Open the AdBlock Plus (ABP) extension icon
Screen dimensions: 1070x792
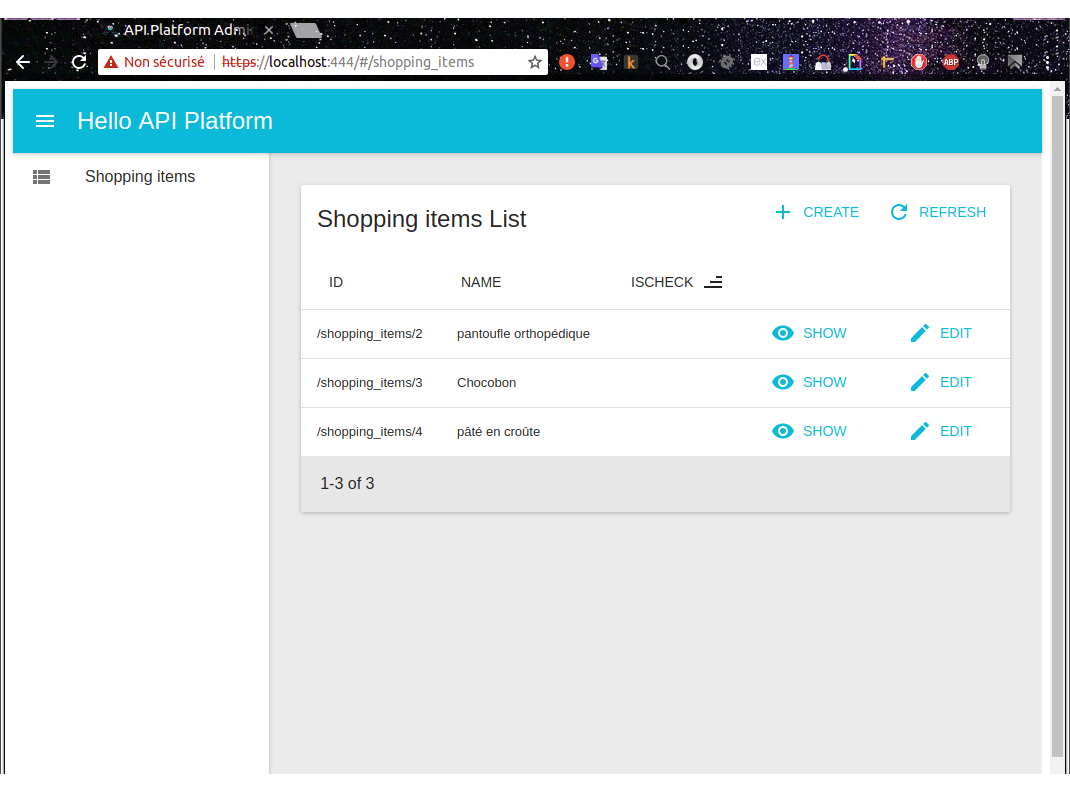(950, 62)
